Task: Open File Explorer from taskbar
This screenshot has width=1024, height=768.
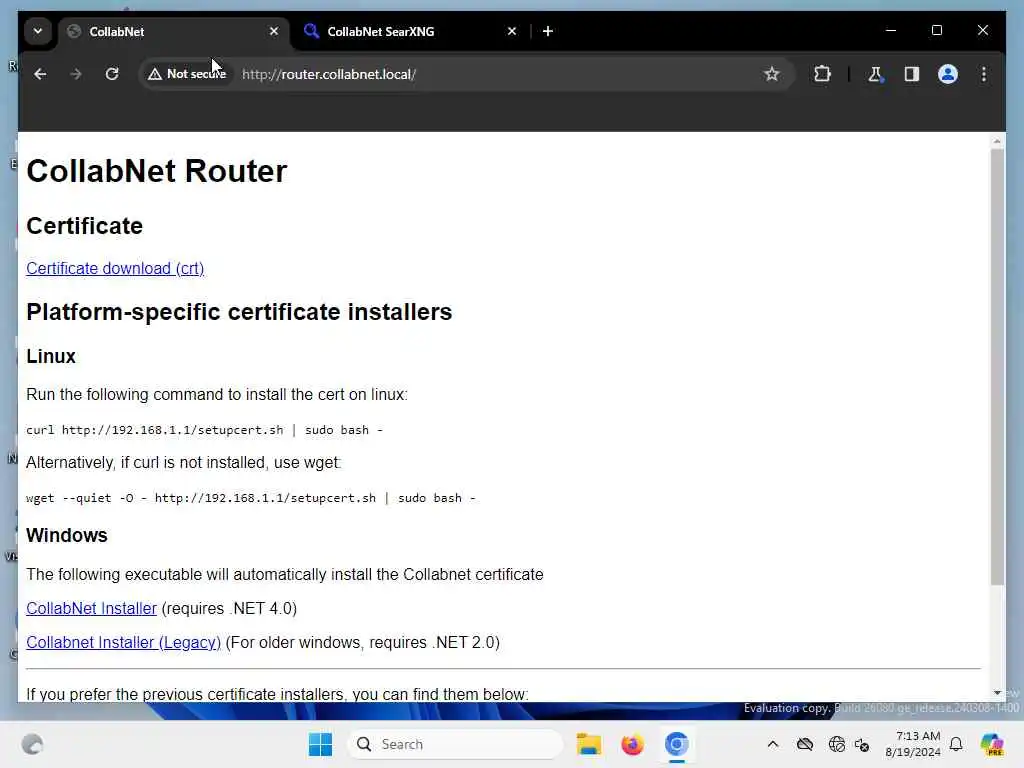Action: (588, 744)
